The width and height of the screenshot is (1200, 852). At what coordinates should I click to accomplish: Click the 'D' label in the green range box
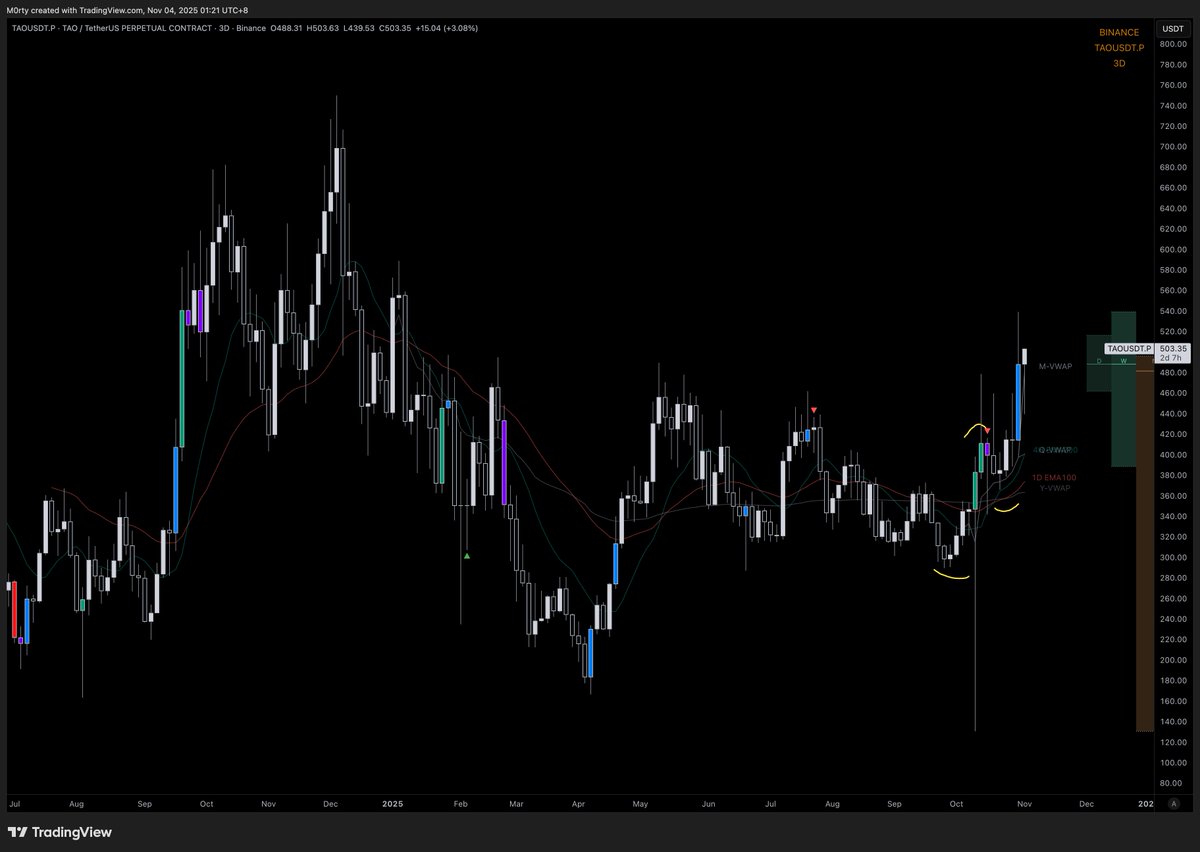point(1098,361)
